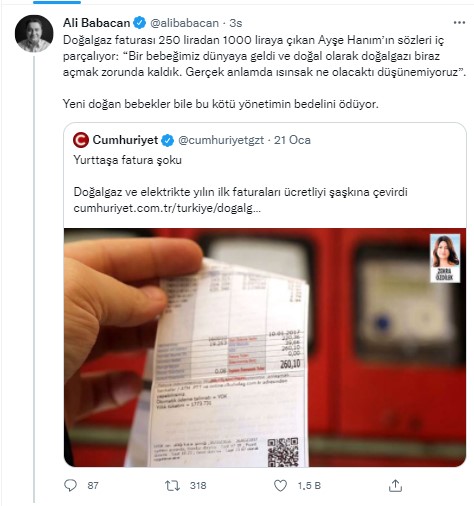Open the Cumhuriyet account name
The image size is (474, 506).
(125, 140)
